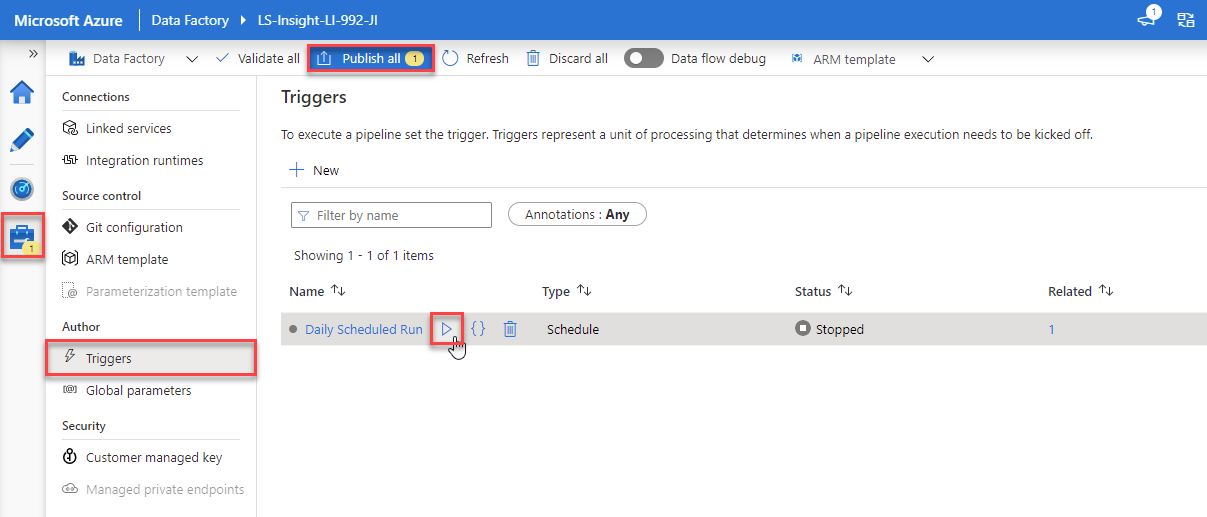1207x517 pixels.
Task: Delete the Daily Scheduled Run trigger
Action: (510, 329)
